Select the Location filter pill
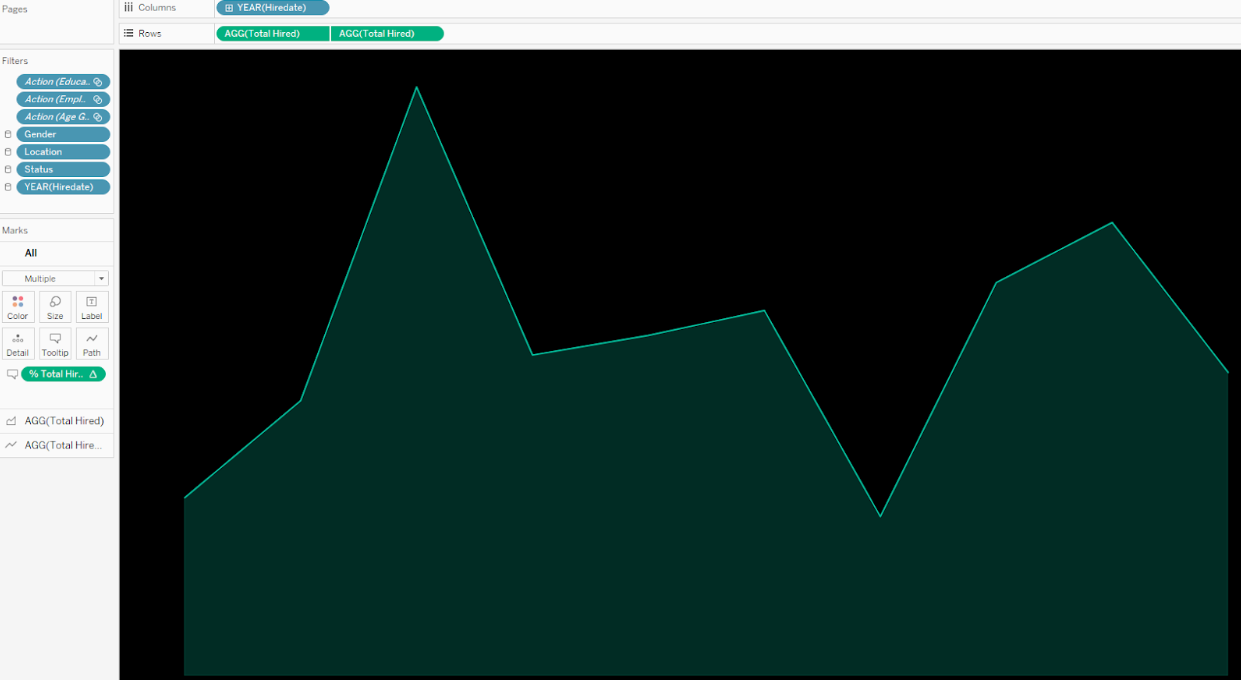Image resolution: width=1241 pixels, height=680 pixels. point(63,152)
